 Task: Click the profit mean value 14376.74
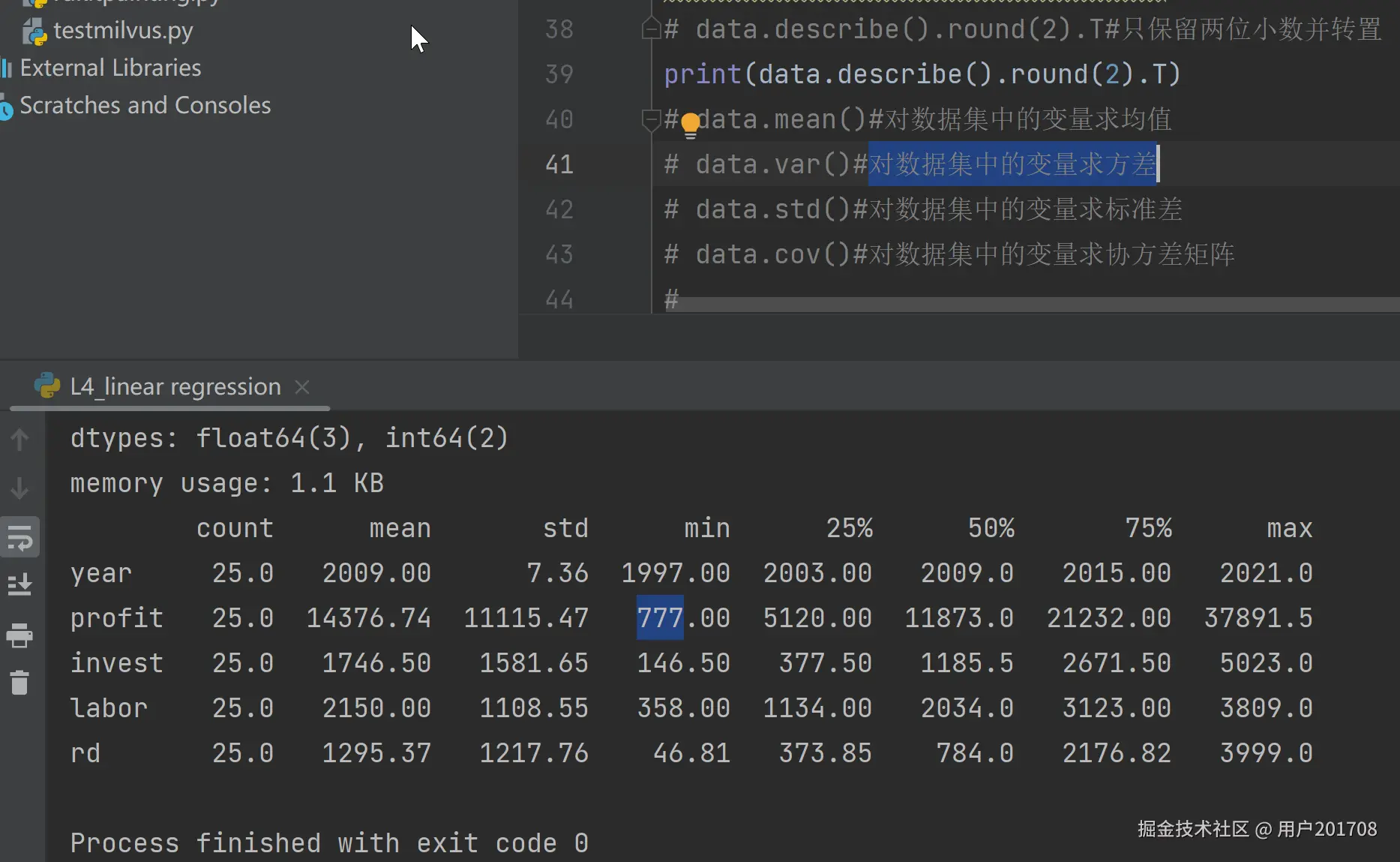coord(369,618)
